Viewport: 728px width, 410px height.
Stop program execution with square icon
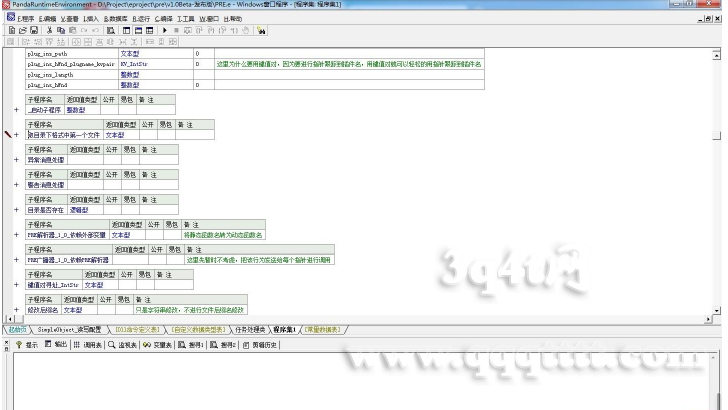coord(176,30)
